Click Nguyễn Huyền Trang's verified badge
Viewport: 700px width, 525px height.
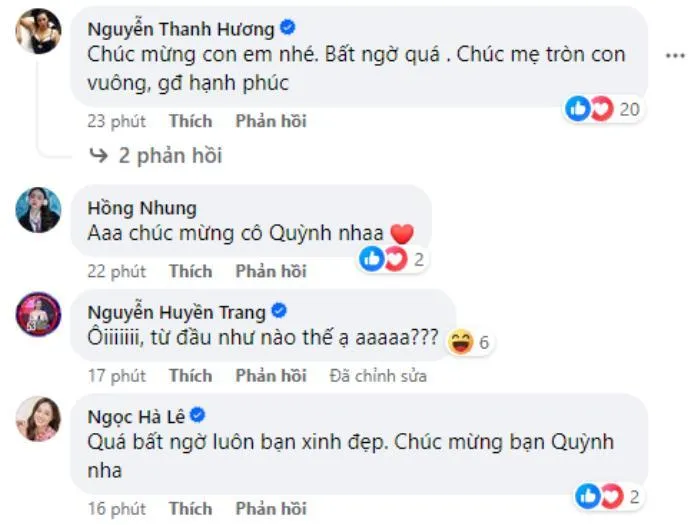[x=279, y=310]
